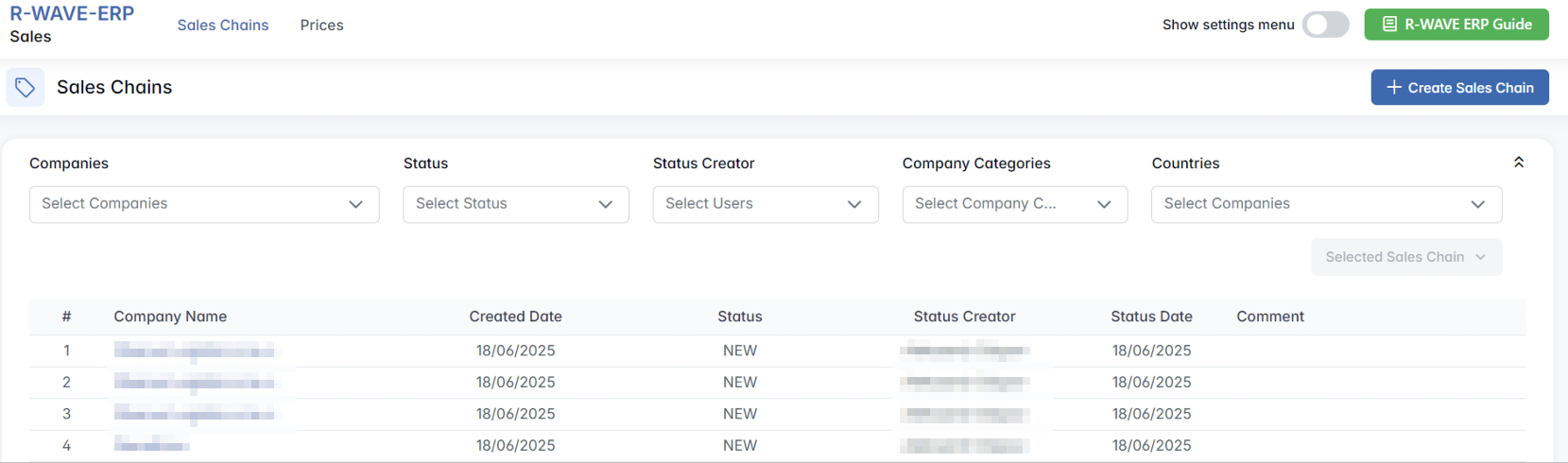This screenshot has height=463, width=1568.
Task: Sort by the Created Date column header
Action: pyautogui.click(x=515, y=317)
